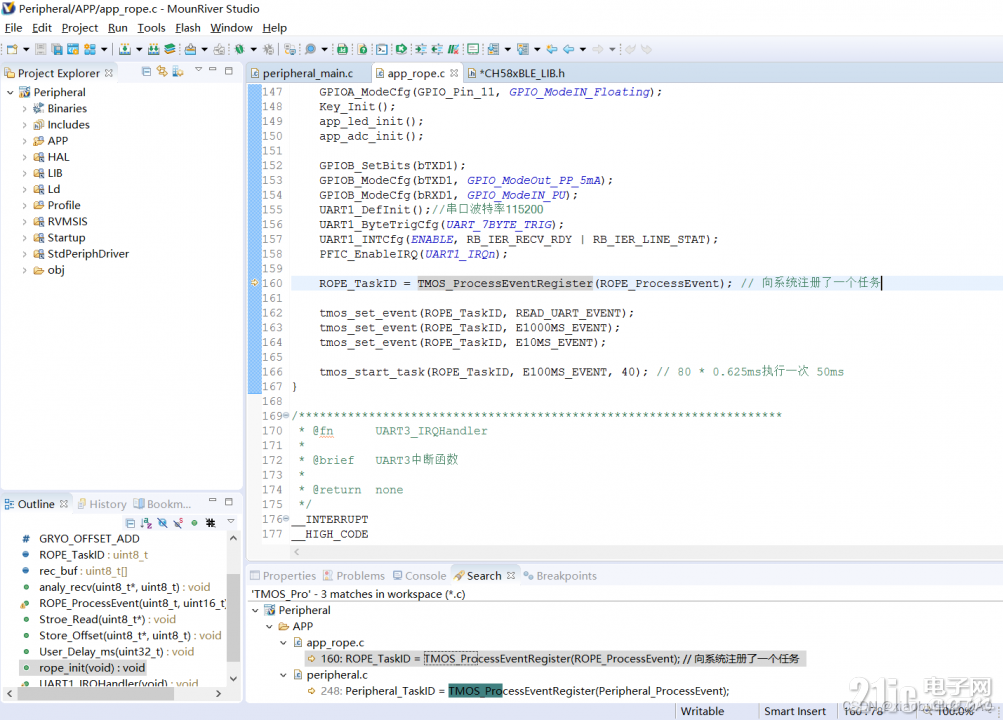
Task: Open the Tools menu
Action: [x=151, y=28]
